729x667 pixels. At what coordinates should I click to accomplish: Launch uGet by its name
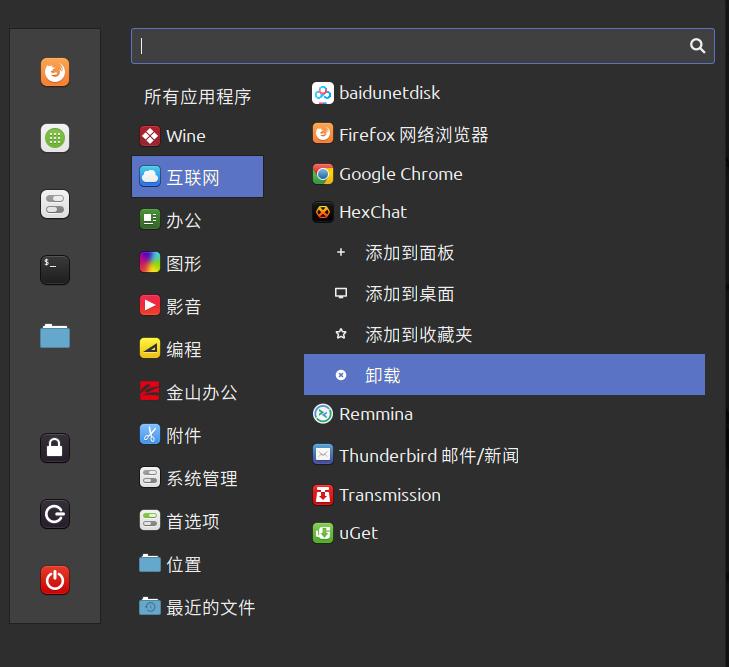[x=358, y=533]
